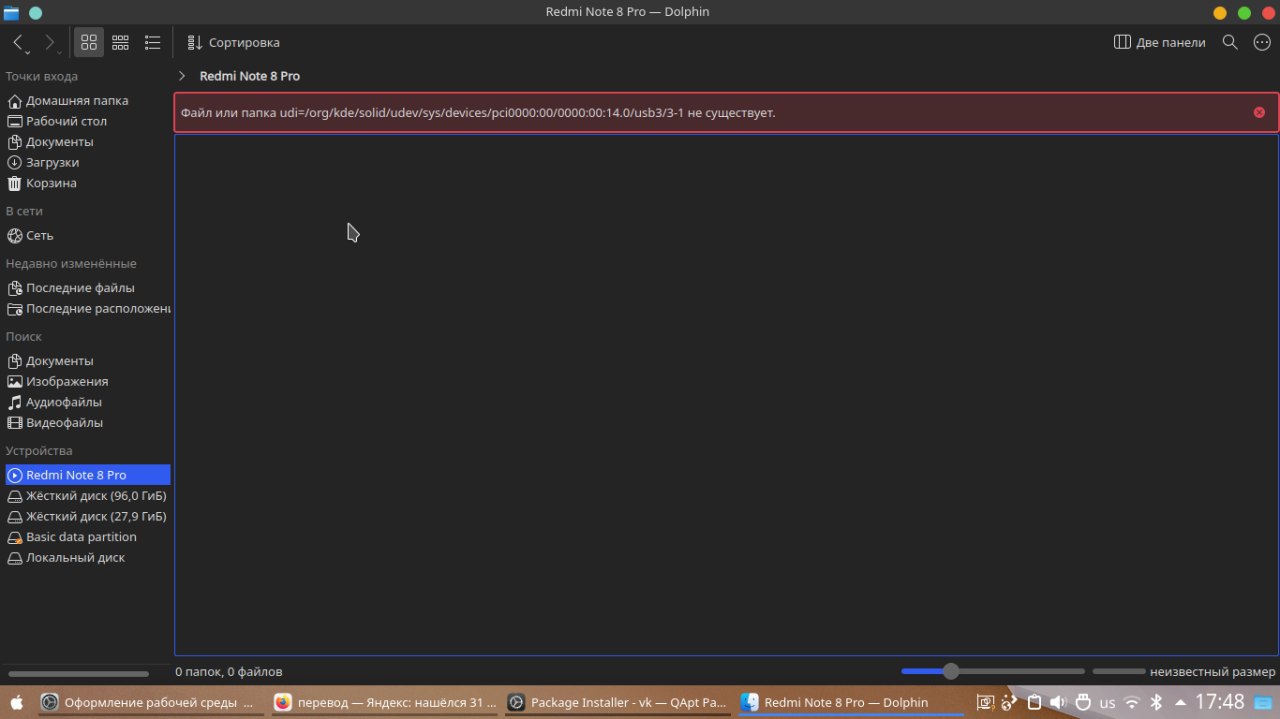This screenshot has width=1280, height=719.
Task: Open Dolphin's main menu button
Action: click(1261, 42)
